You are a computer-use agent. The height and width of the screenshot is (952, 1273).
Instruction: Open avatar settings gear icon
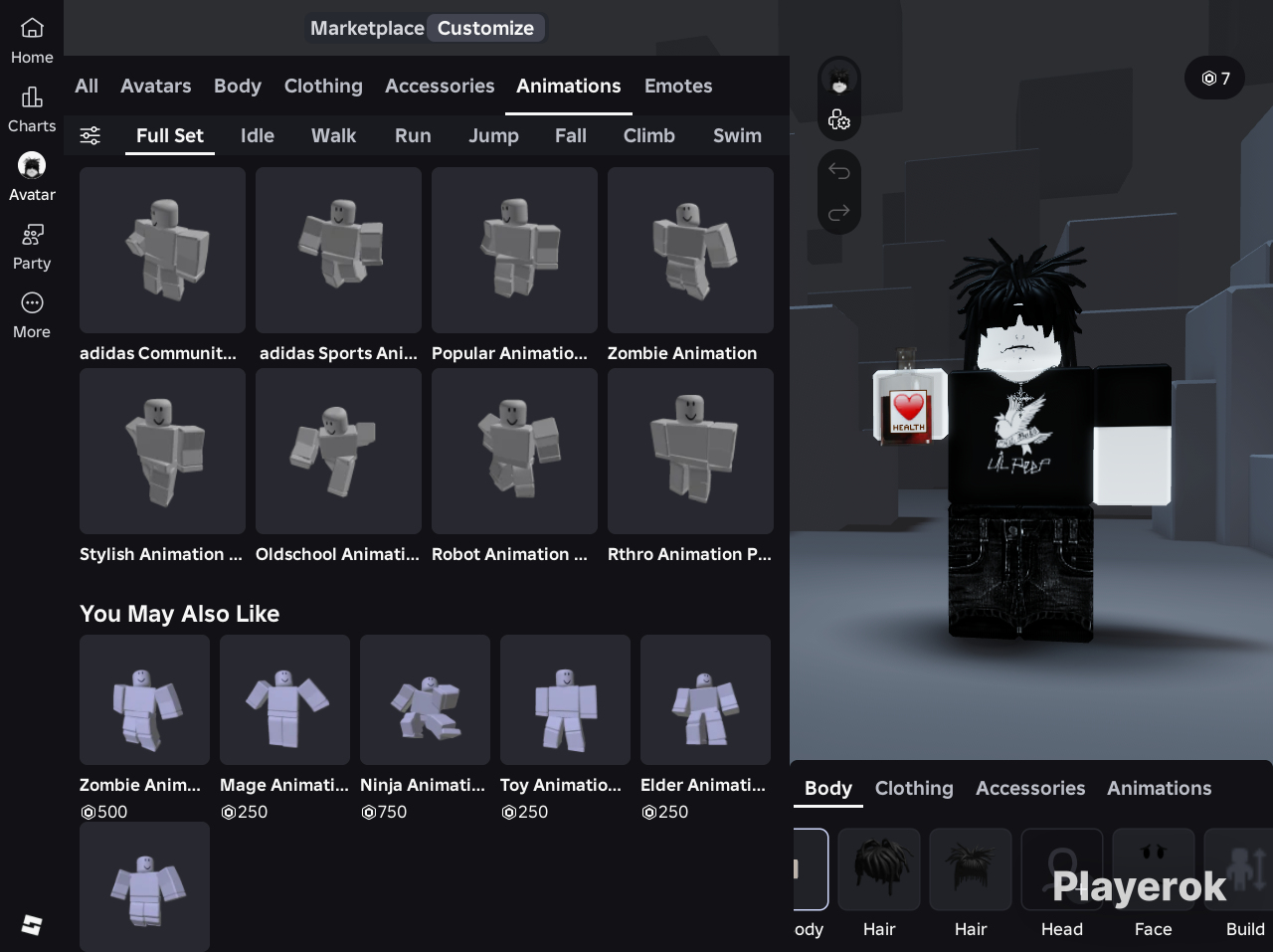(x=839, y=120)
